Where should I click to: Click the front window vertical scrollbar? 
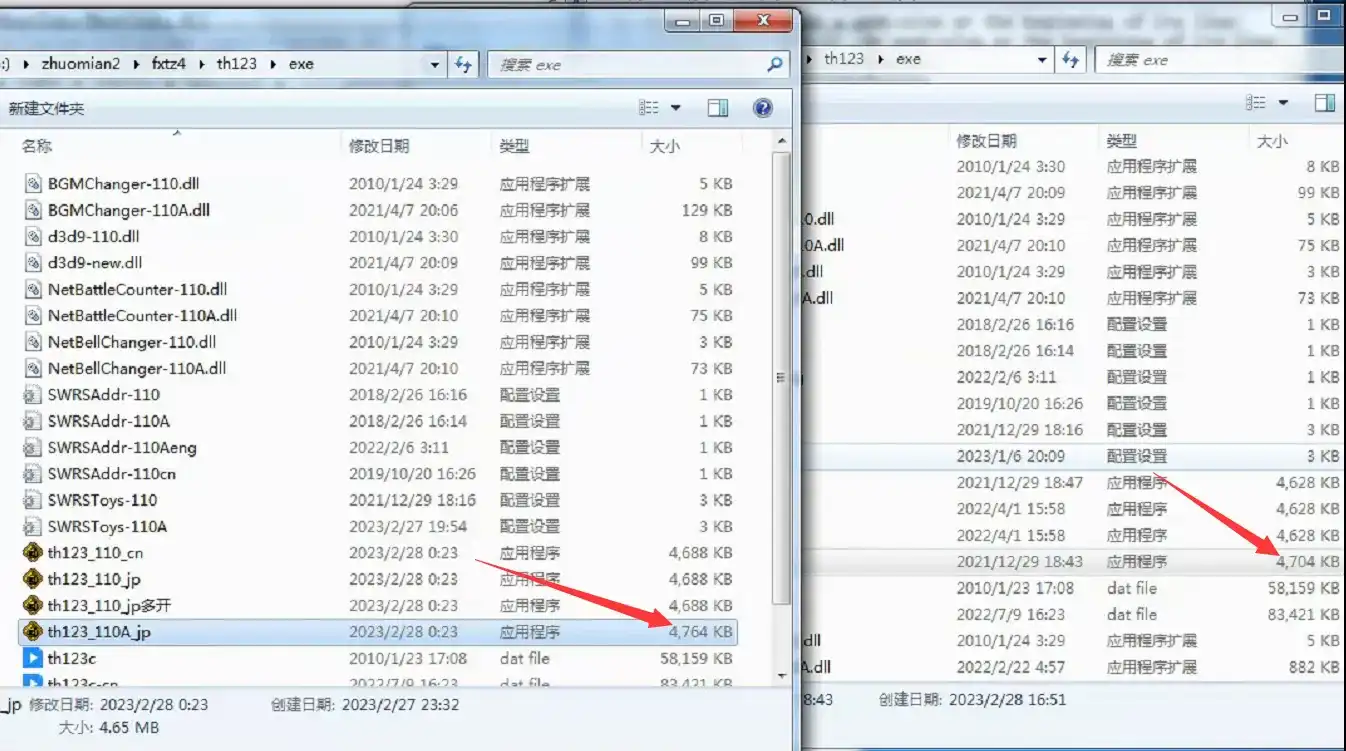coord(782,378)
